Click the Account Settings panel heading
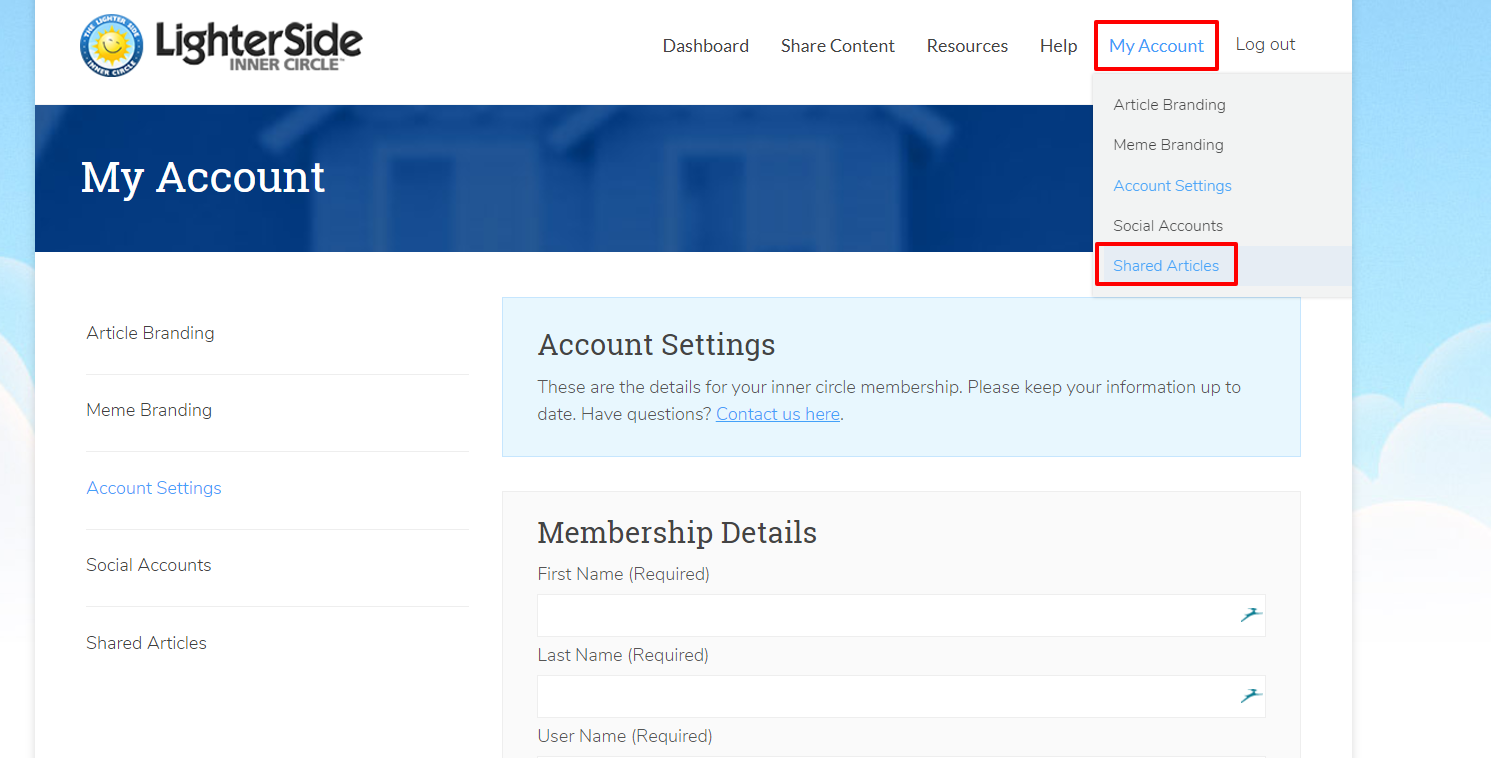This screenshot has width=1491, height=758. pyautogui.click(x=656, y=345)
